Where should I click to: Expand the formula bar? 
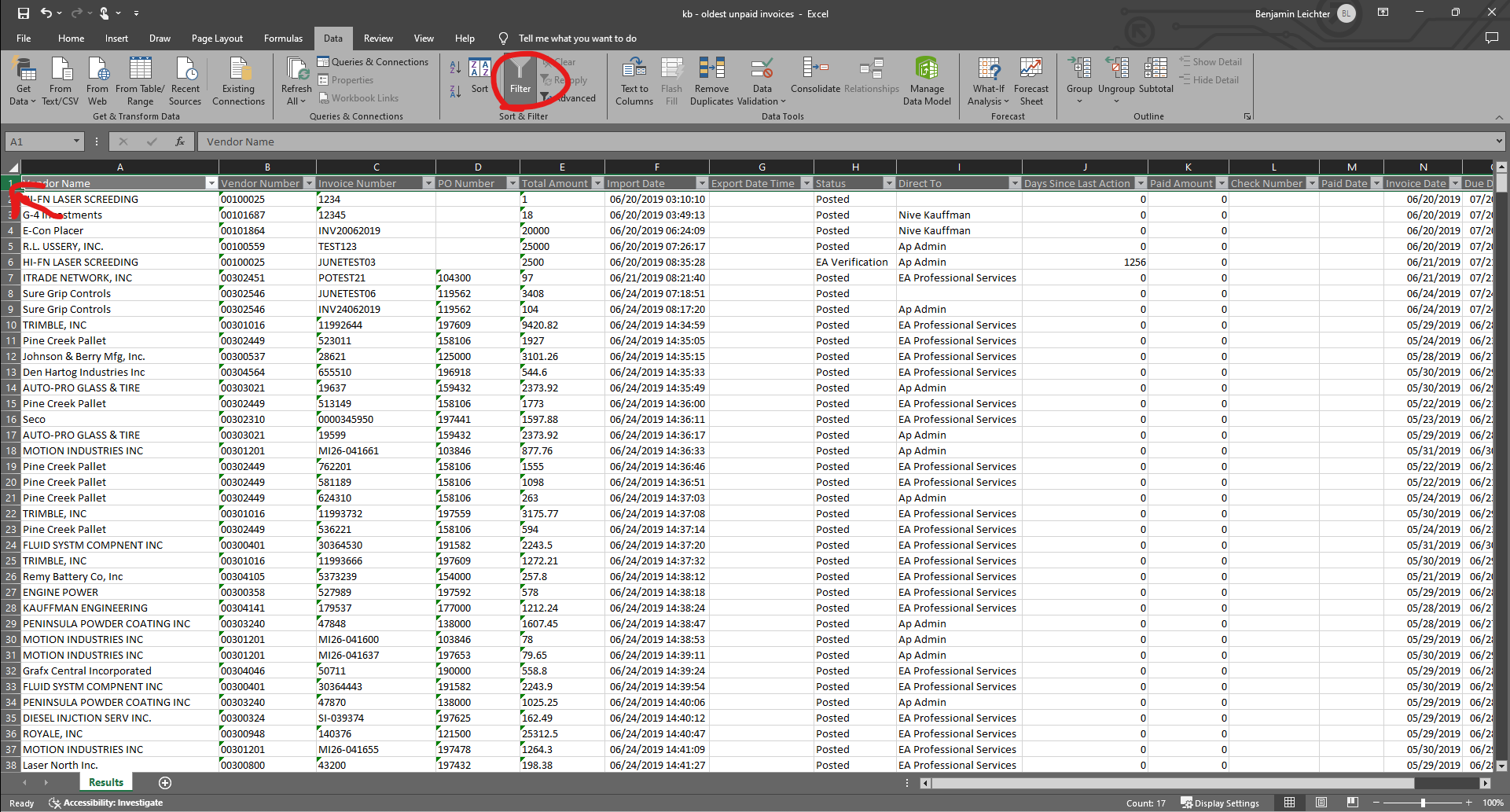pyautogui.click(x=1500, y=141)
